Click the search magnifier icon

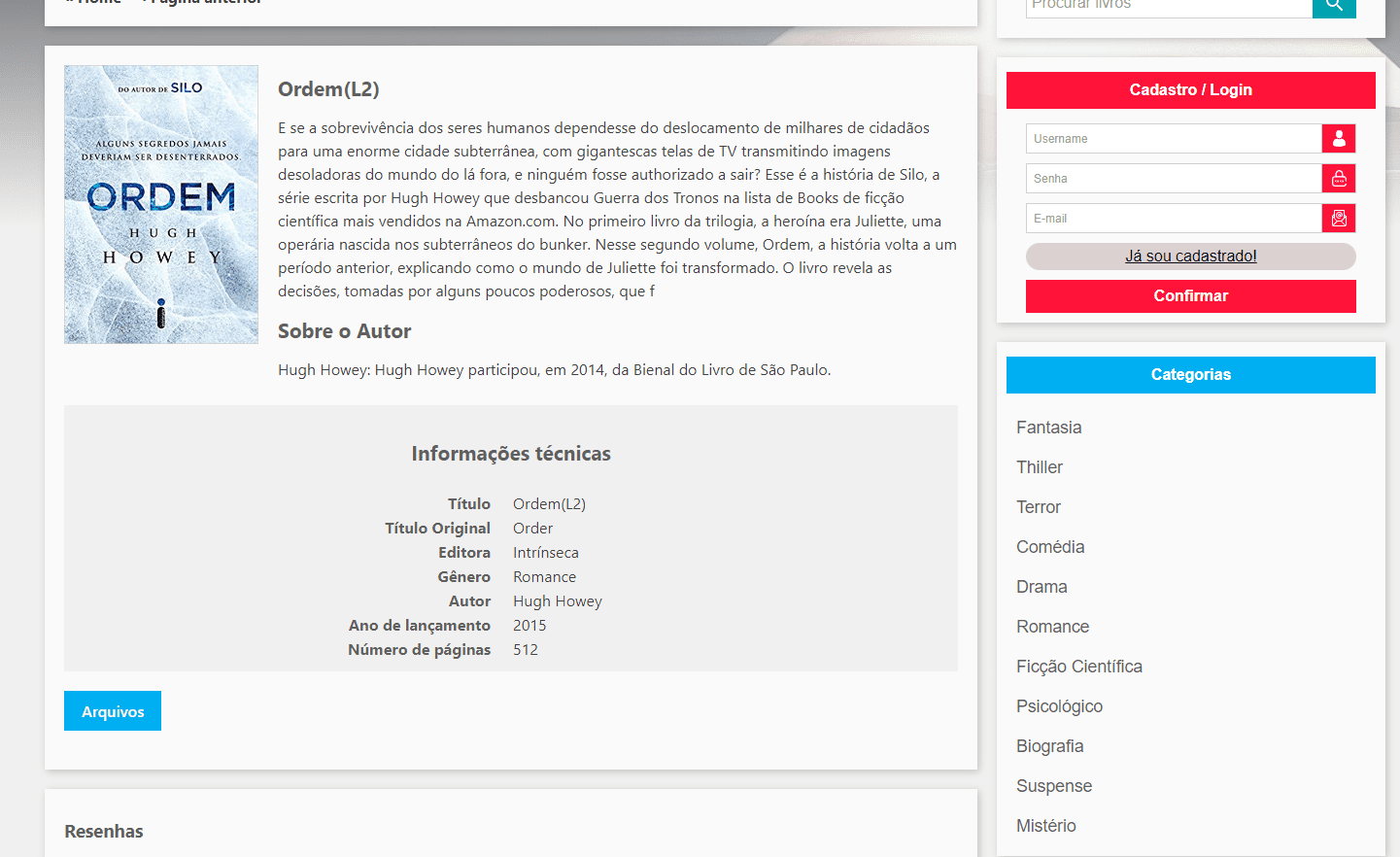pyautogui.click(x=1334, y=6)
